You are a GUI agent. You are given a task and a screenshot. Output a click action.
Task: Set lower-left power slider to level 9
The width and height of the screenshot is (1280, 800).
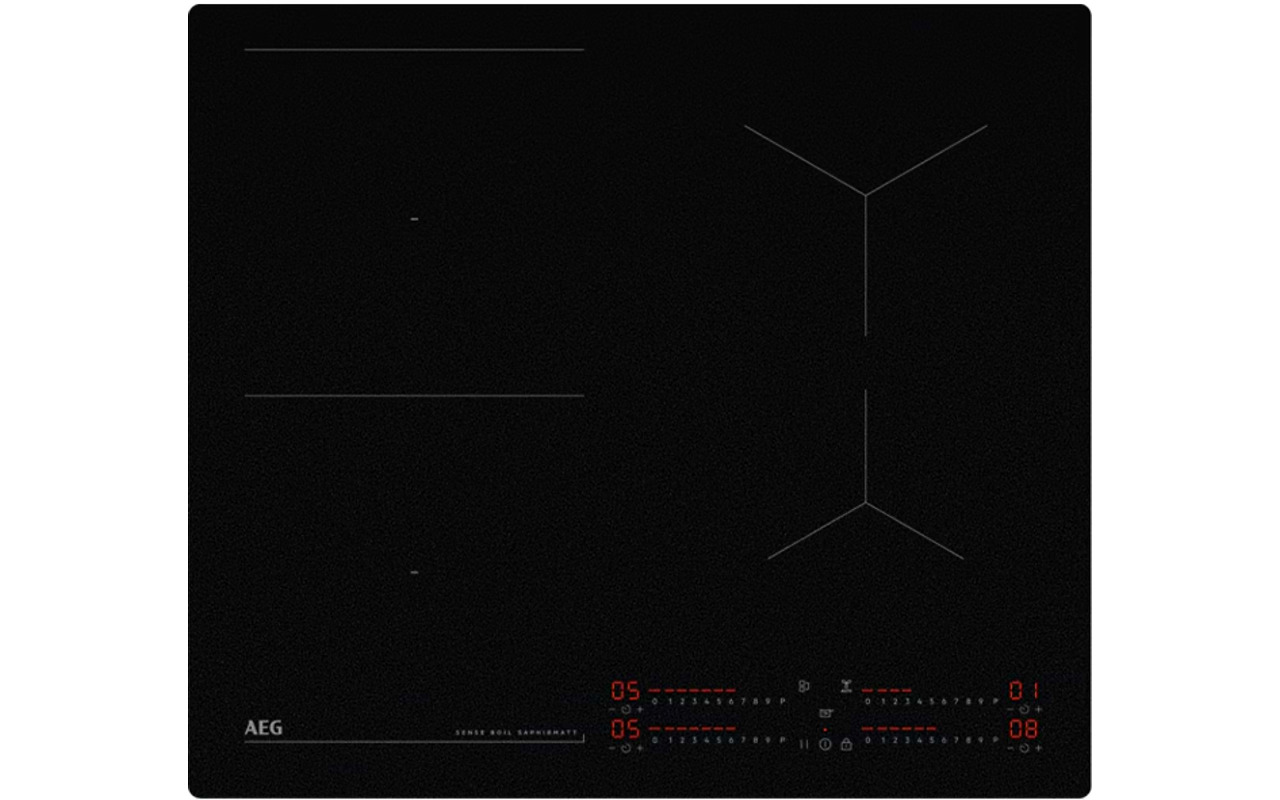pyautogui.click(x=769, y=740)
